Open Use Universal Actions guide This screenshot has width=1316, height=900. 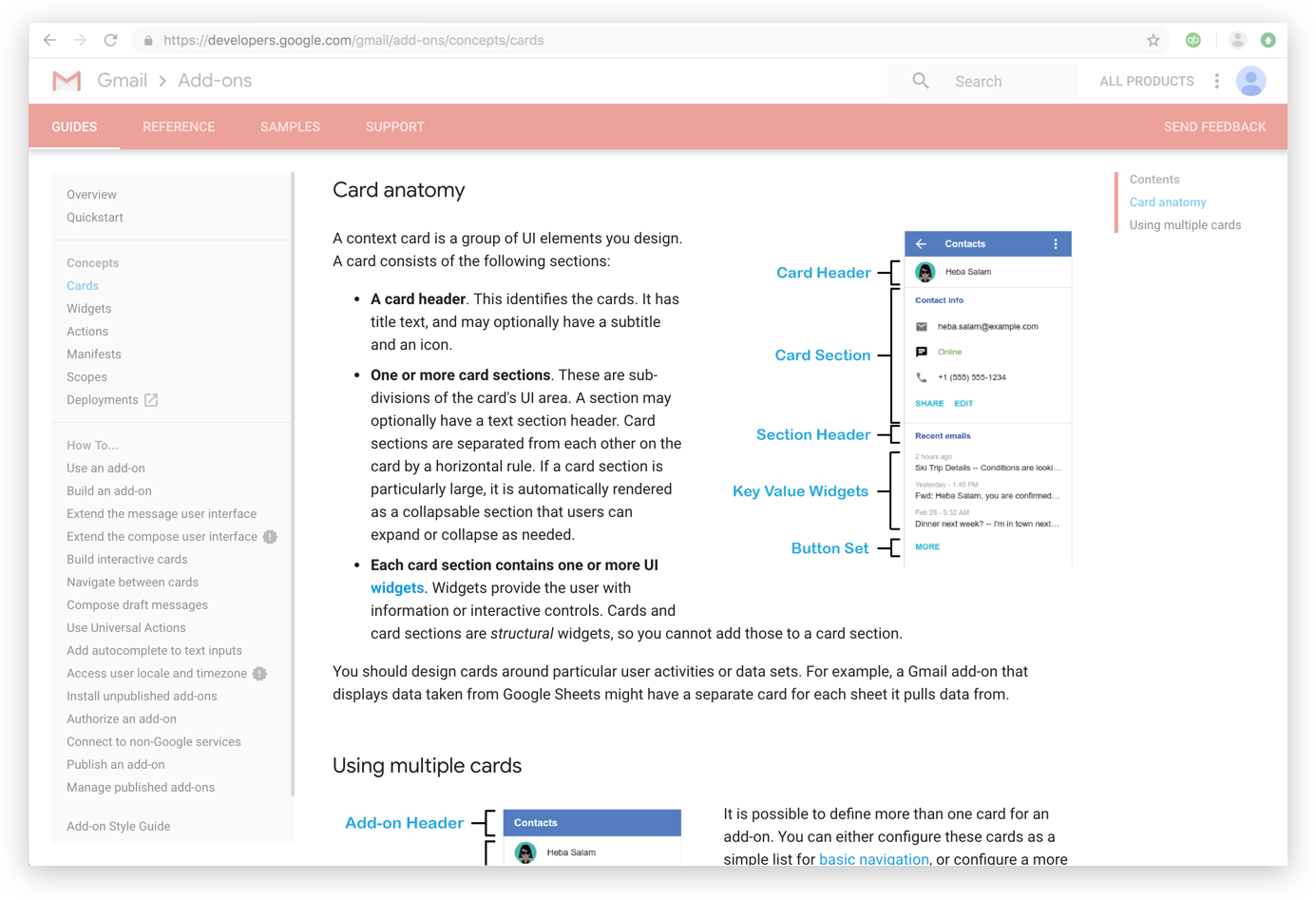pos(126,628)
